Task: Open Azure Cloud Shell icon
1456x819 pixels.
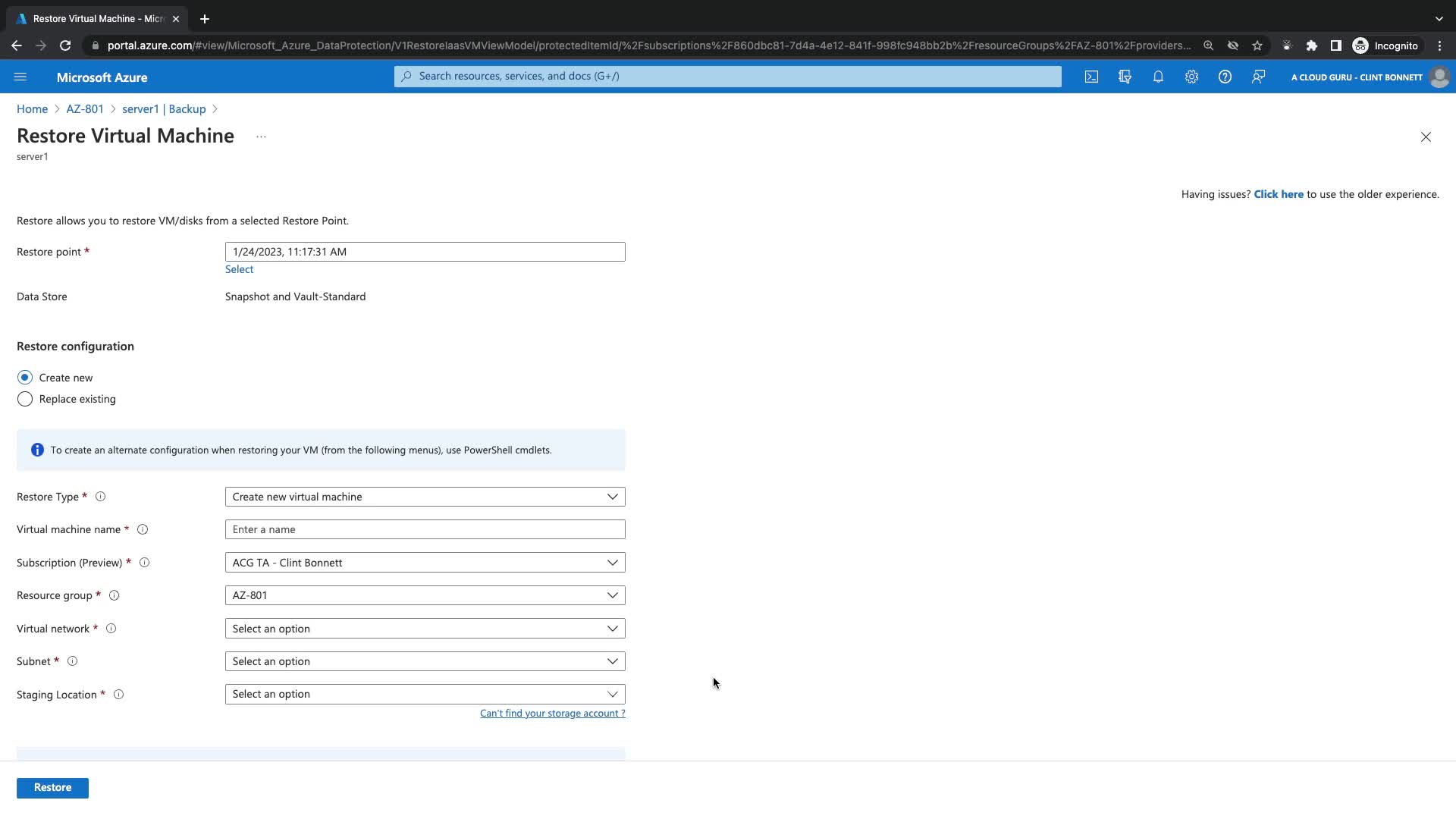Action: [x=1091, y=77]
